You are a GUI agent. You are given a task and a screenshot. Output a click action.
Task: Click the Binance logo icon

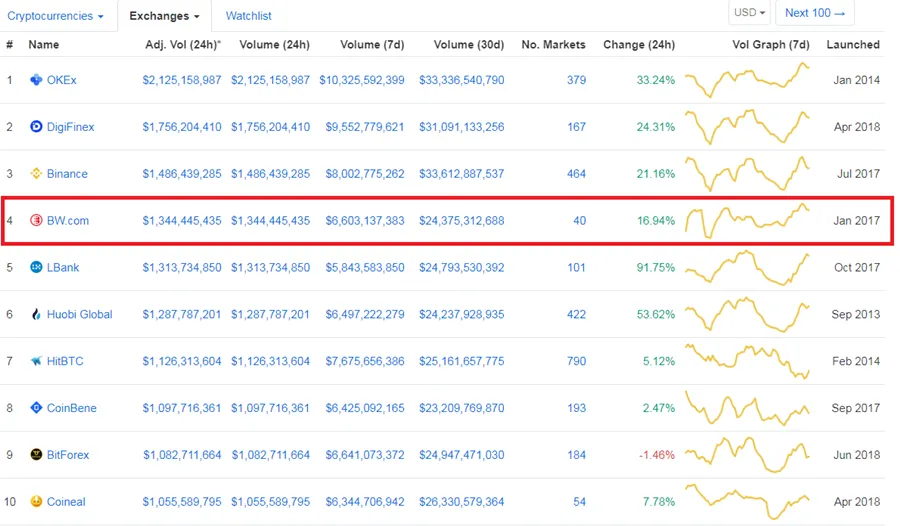pyautogui.click(x=36, y=173)
